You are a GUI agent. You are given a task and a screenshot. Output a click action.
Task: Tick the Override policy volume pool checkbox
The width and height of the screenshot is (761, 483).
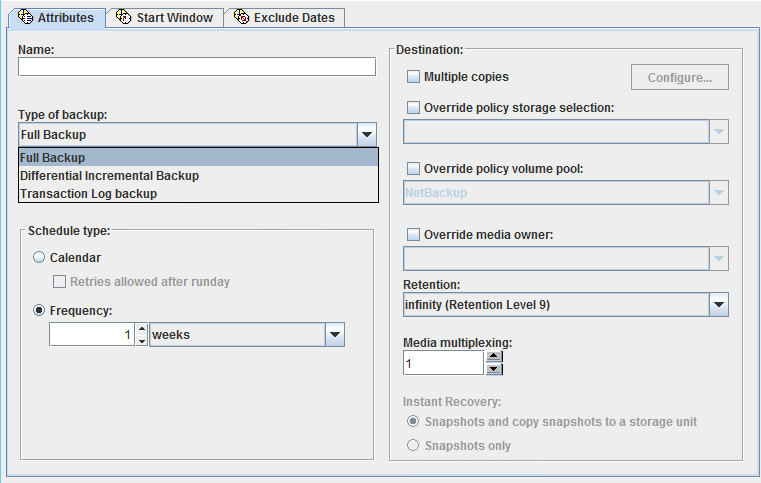coord(413,168)
